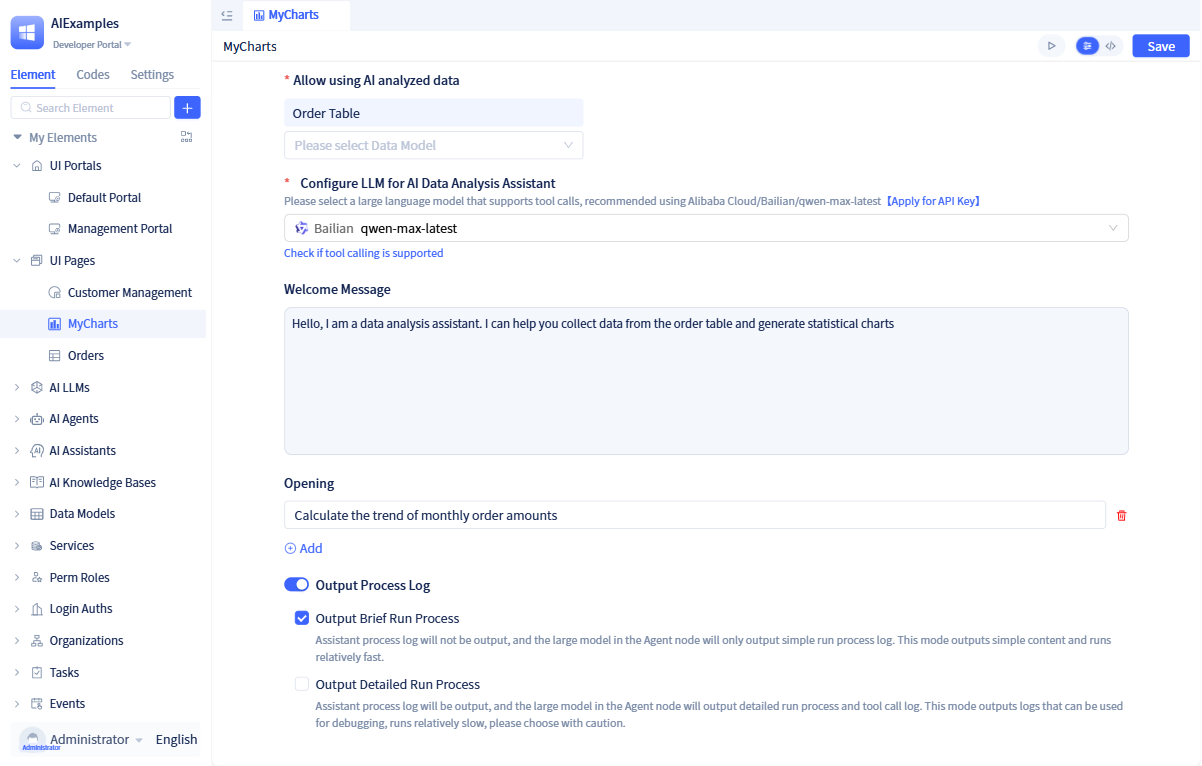
Task: Click the Events calendar icon
Action: (x=37, y=704)
